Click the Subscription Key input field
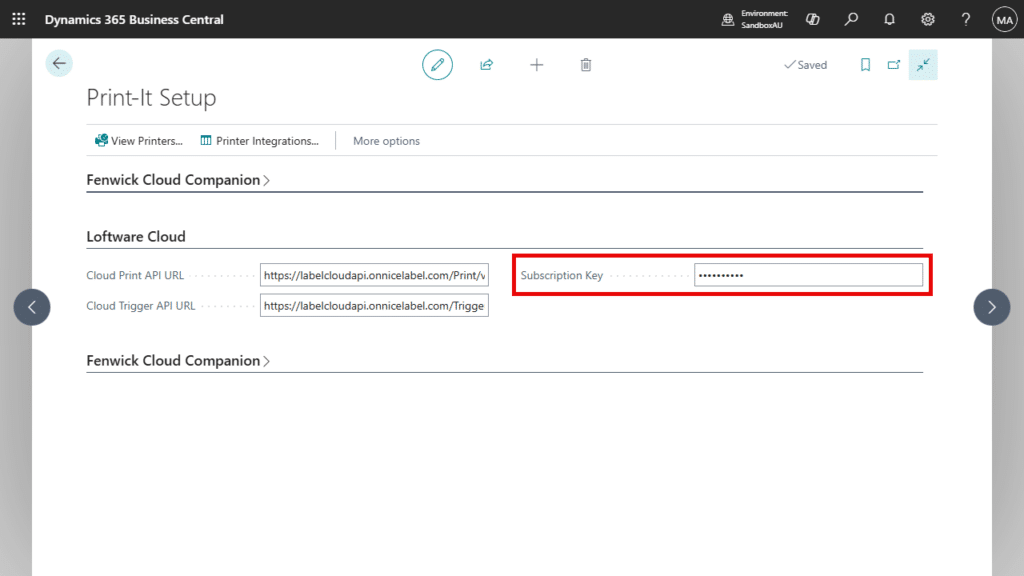1024x576 pixels. [809, 274]
